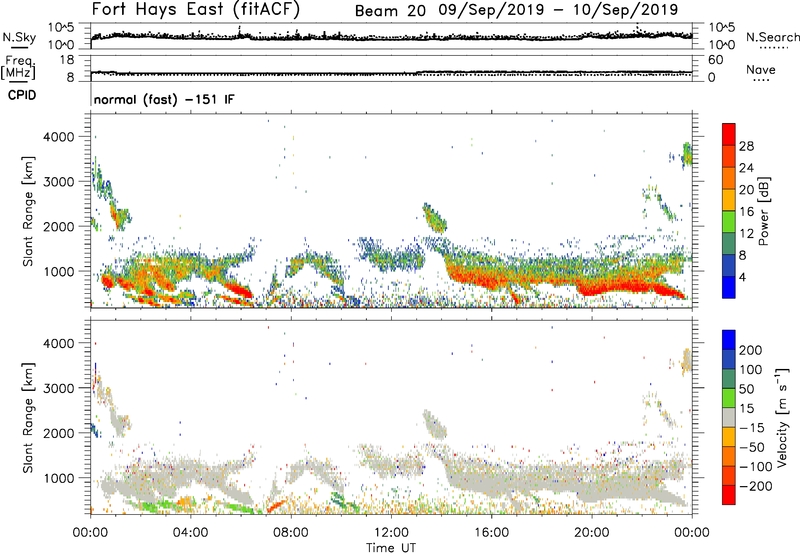Select the "N.Sky" legend label
This screenshot has height=554, width=800.
click(19, 37)
